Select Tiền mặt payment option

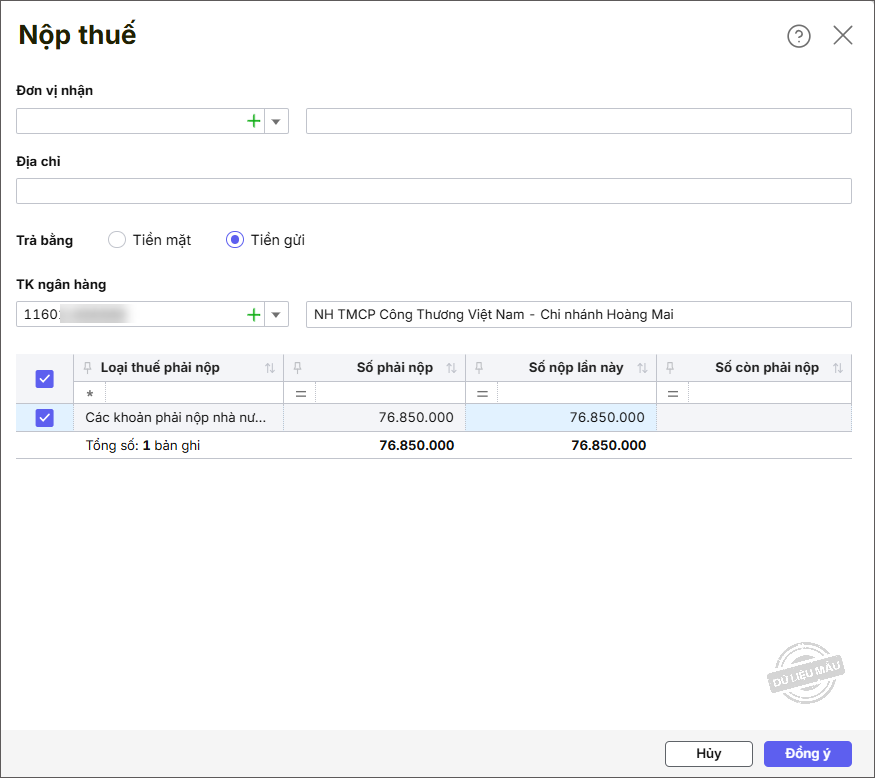coord(117,240)
